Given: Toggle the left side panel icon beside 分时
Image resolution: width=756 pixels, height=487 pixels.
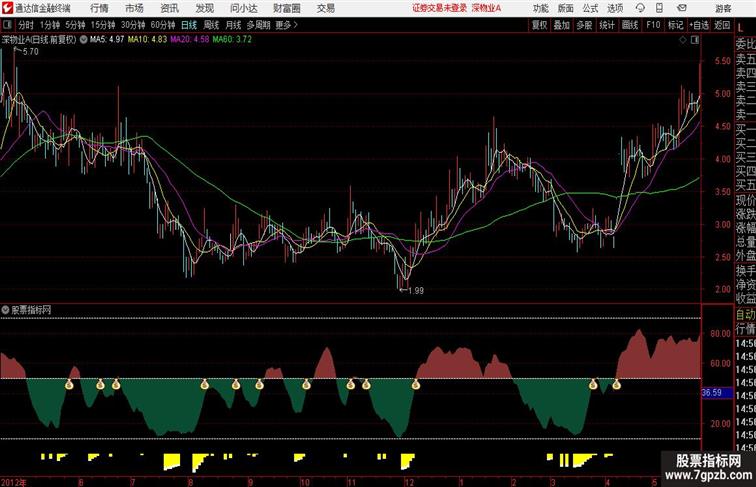Looking at the screenshot, I should (7, 25).
